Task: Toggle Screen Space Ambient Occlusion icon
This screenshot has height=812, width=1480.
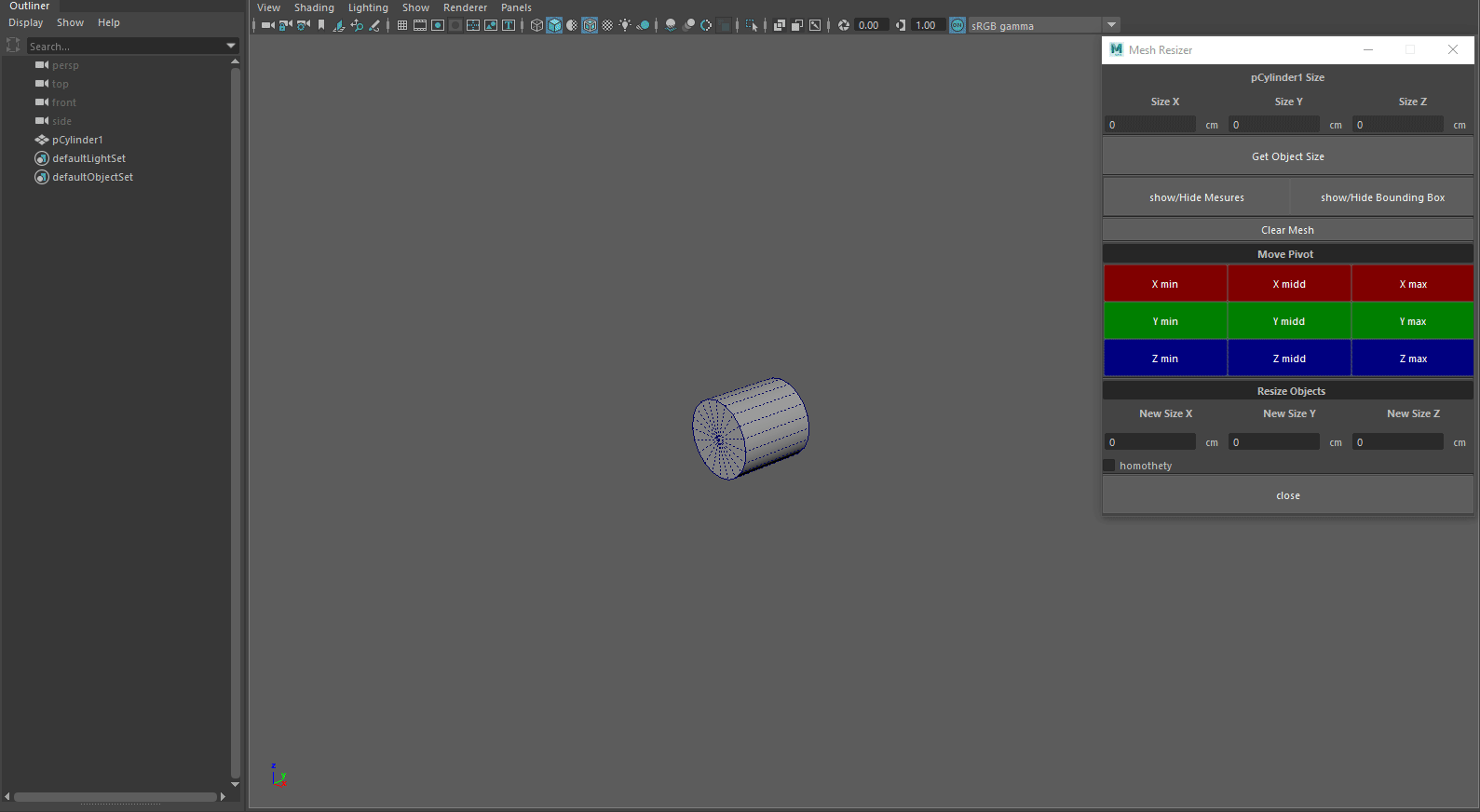Action: [671, 25]
